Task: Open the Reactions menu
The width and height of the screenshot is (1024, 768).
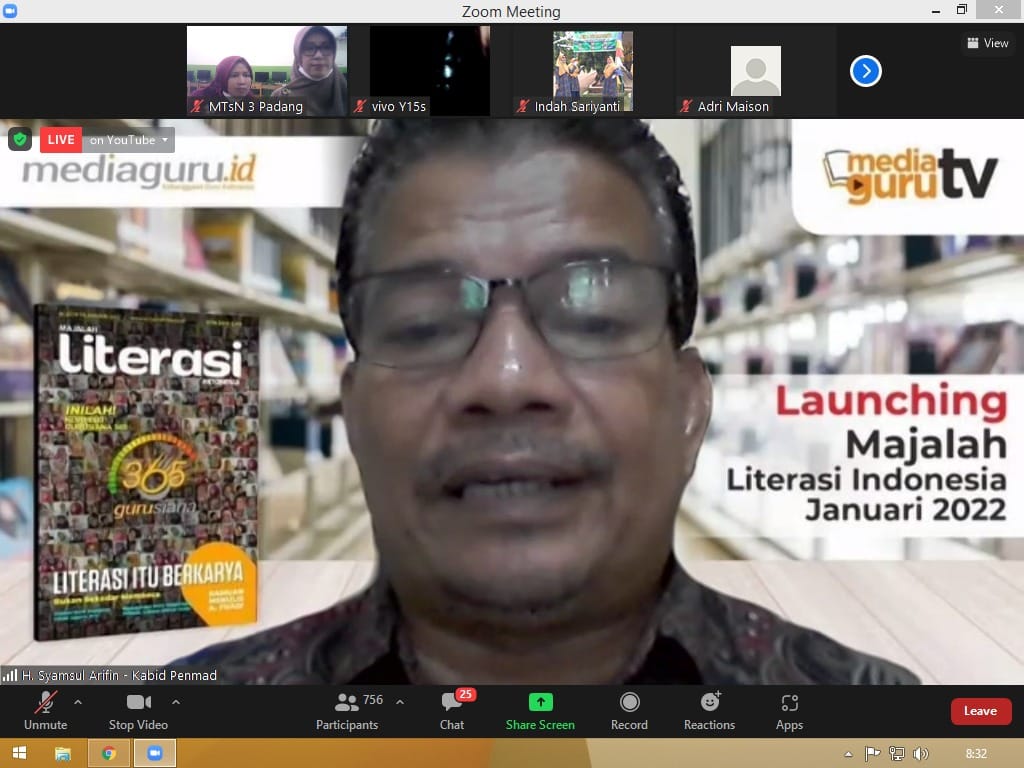Action: 709,711
